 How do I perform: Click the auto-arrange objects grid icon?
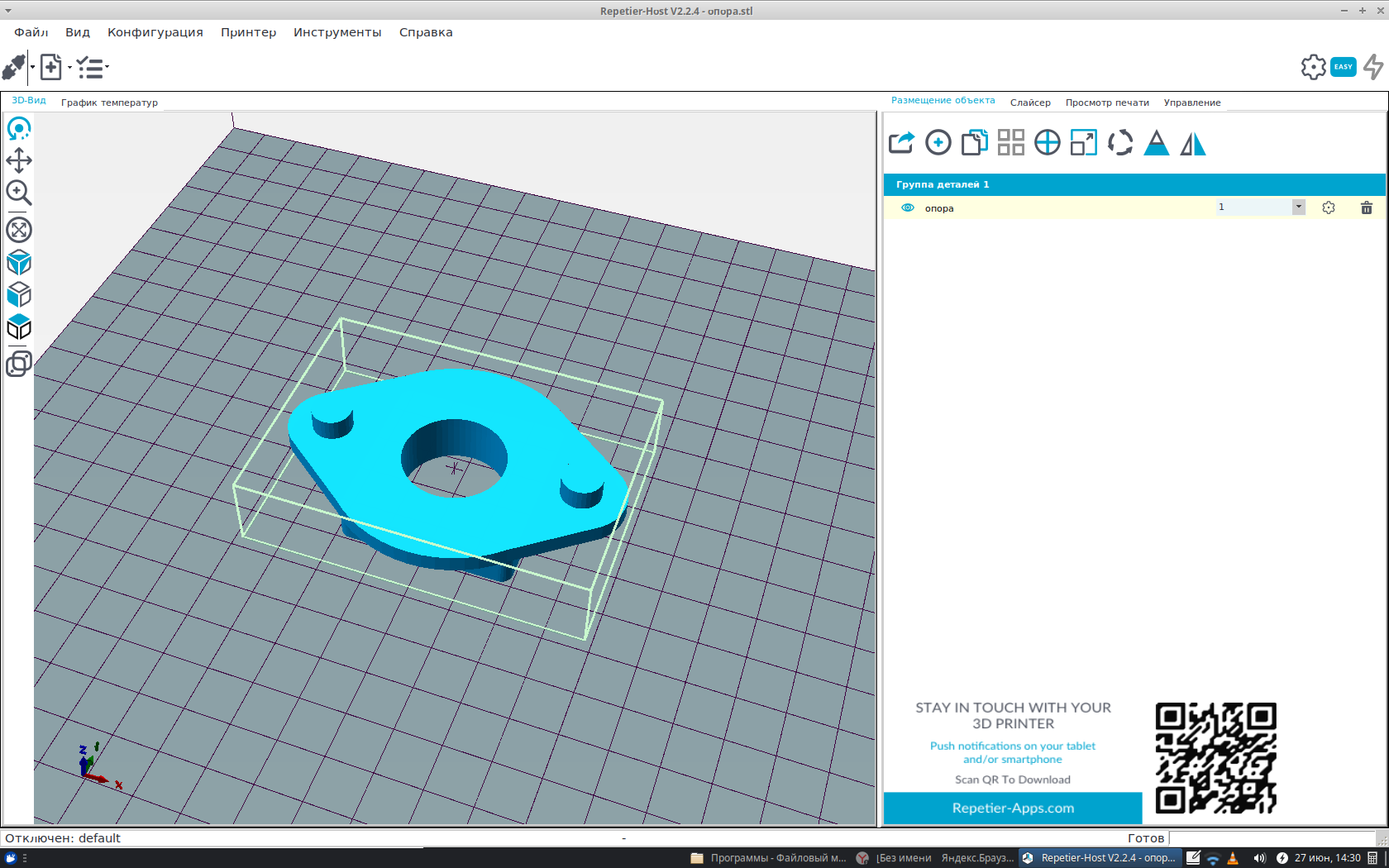[1010, 143]
